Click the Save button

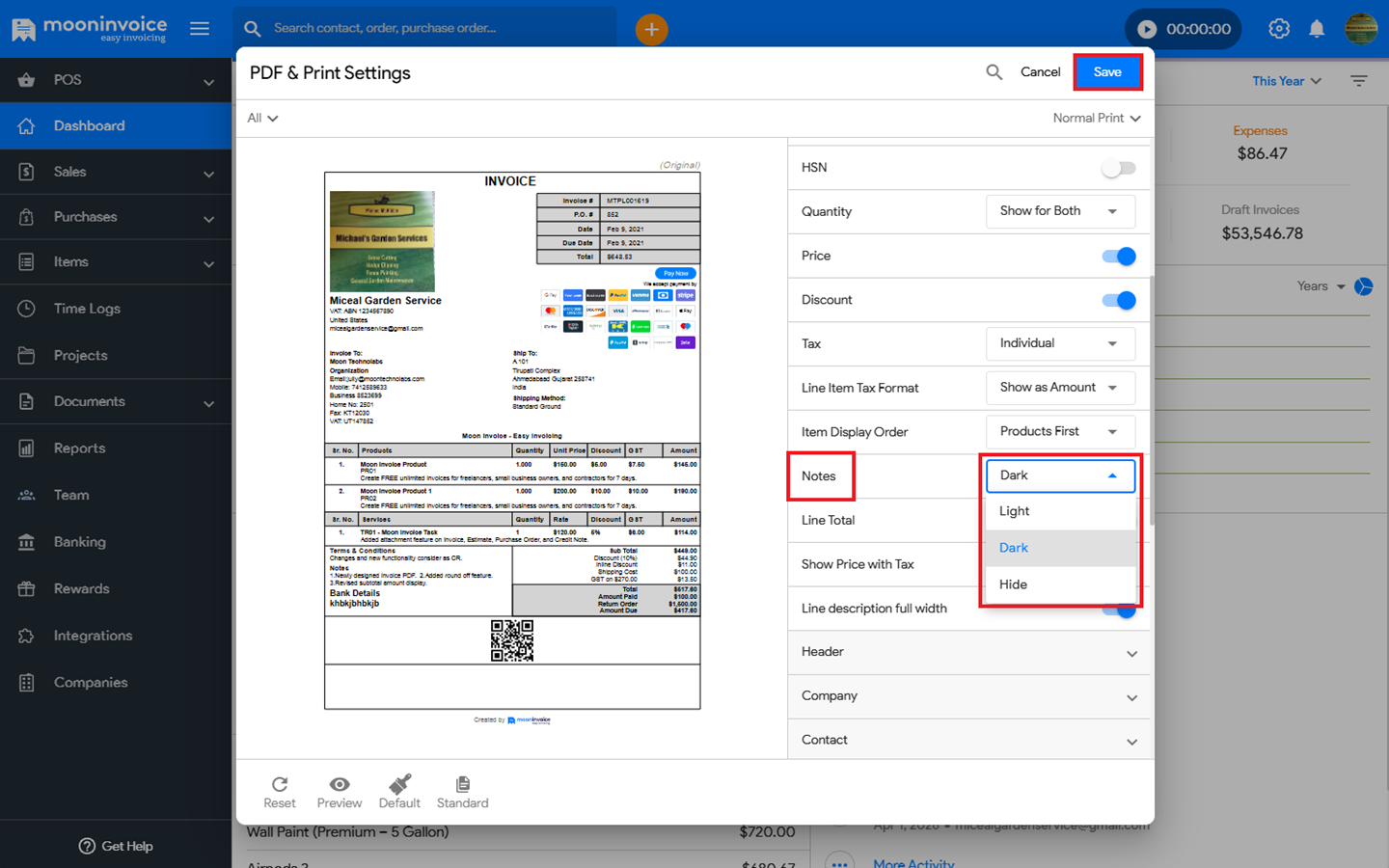point(1107,72)
